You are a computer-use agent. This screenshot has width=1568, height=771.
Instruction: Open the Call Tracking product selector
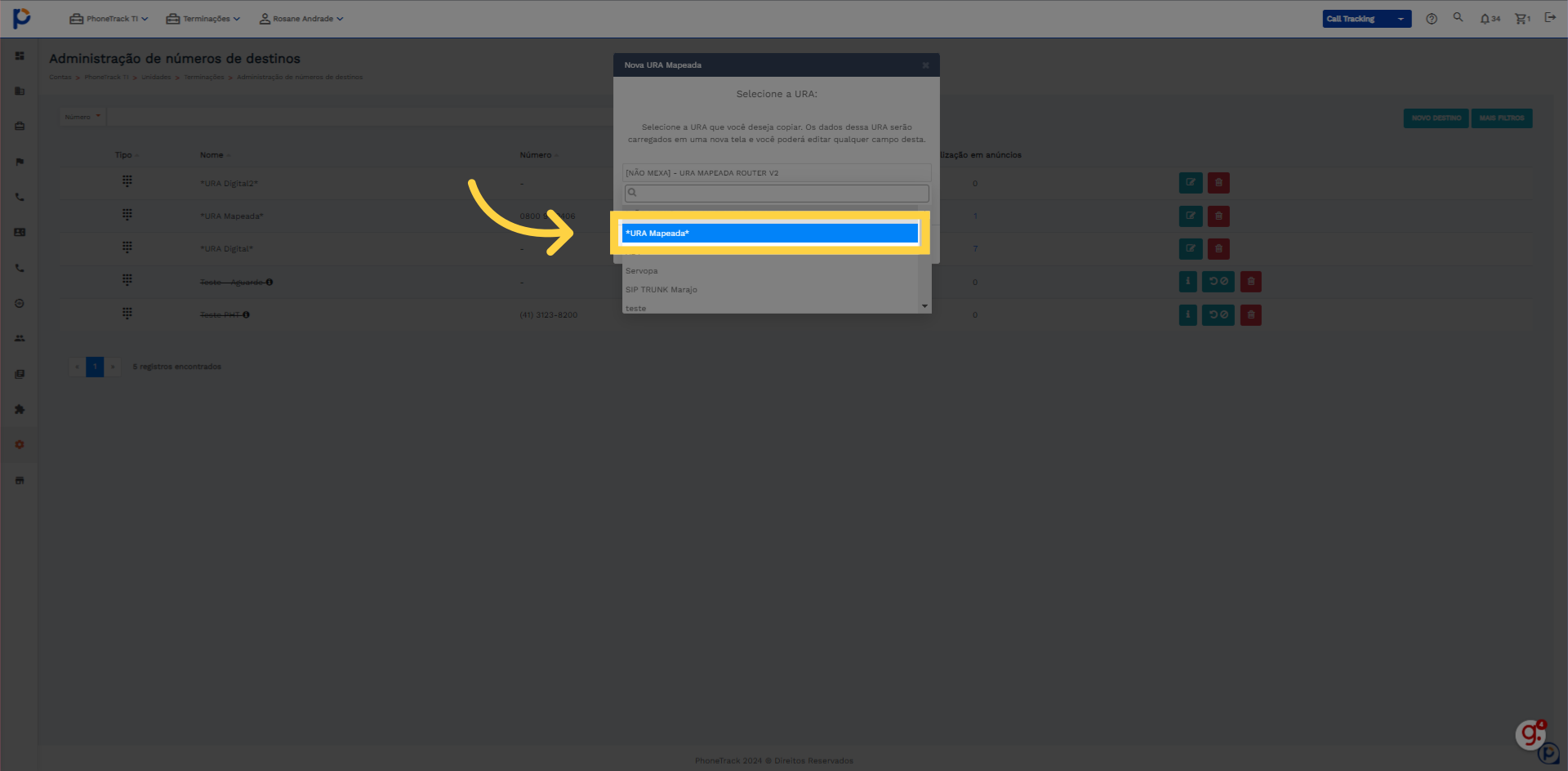[1367, 19]
